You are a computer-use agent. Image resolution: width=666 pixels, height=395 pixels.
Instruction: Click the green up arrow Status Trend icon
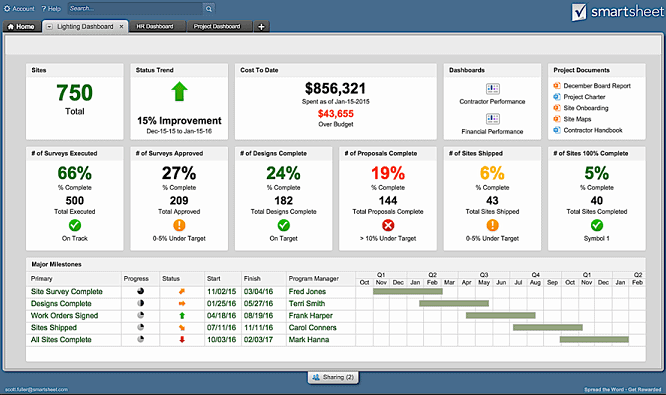click(x=179, y=91)
